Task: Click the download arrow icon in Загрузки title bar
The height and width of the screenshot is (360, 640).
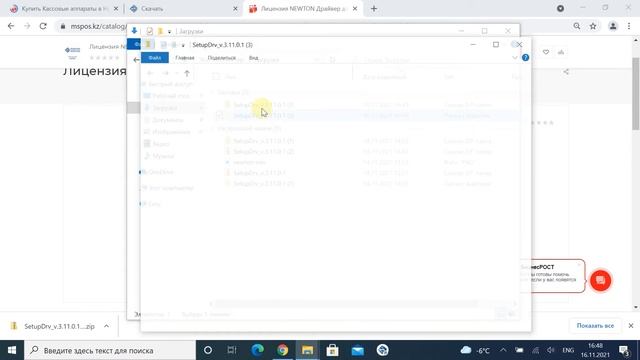Action: 134,31
